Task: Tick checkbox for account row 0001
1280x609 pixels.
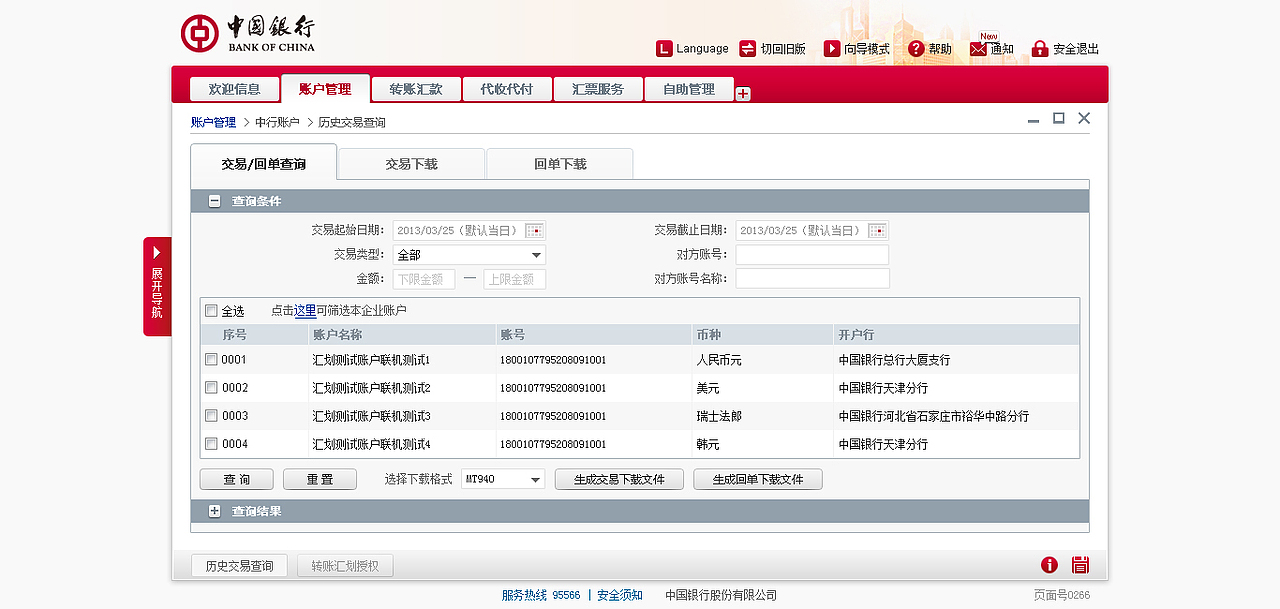Action: coord(211,359)
